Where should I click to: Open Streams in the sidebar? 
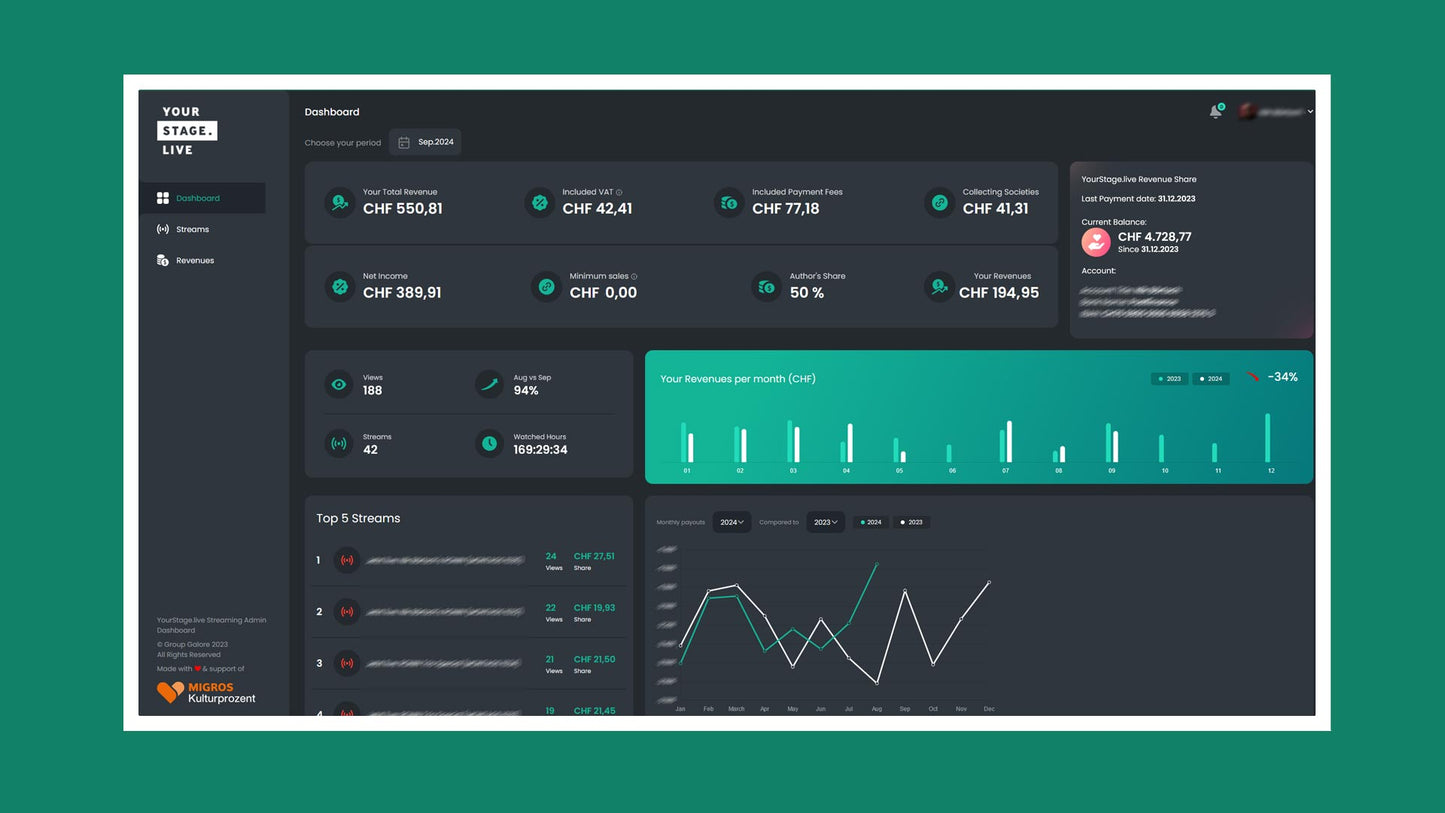[192, 229]
